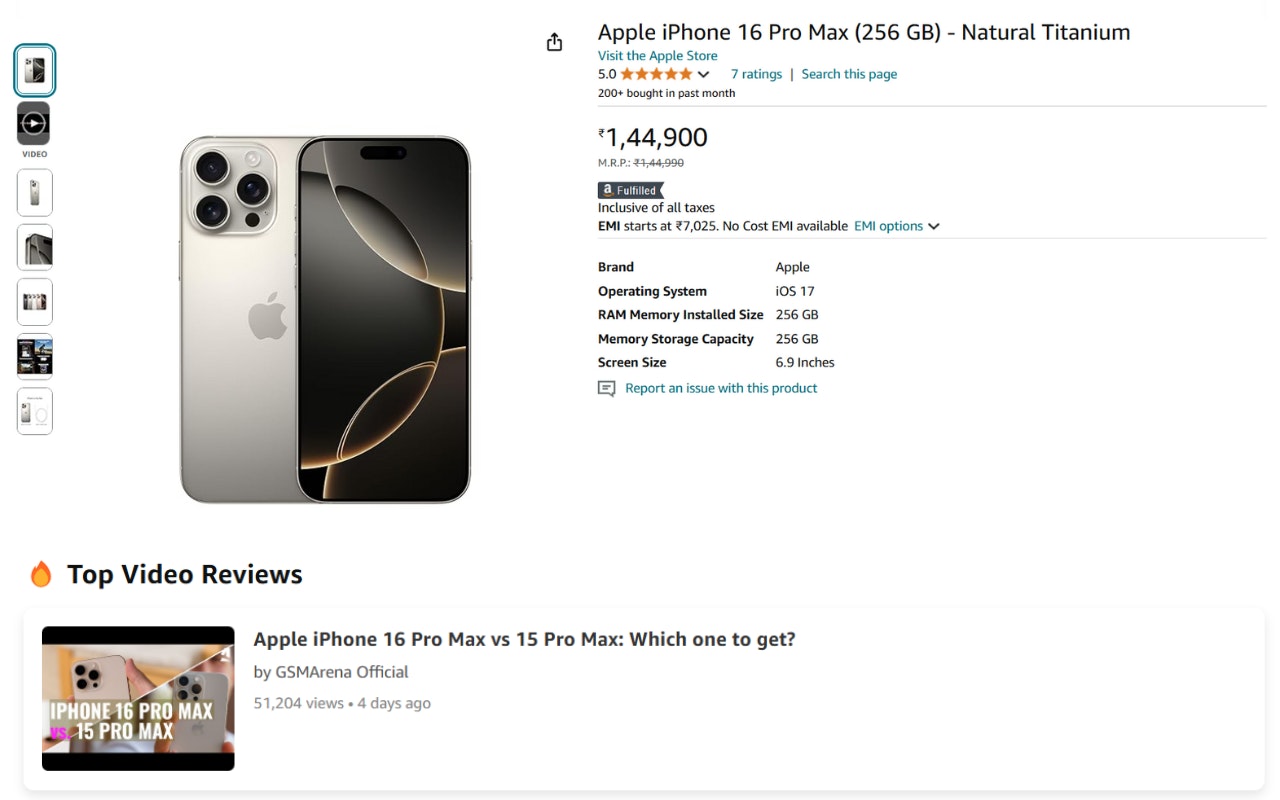Click Search this page link
Viewport: 1280px width, 800px height.
[x=849, y=74]
